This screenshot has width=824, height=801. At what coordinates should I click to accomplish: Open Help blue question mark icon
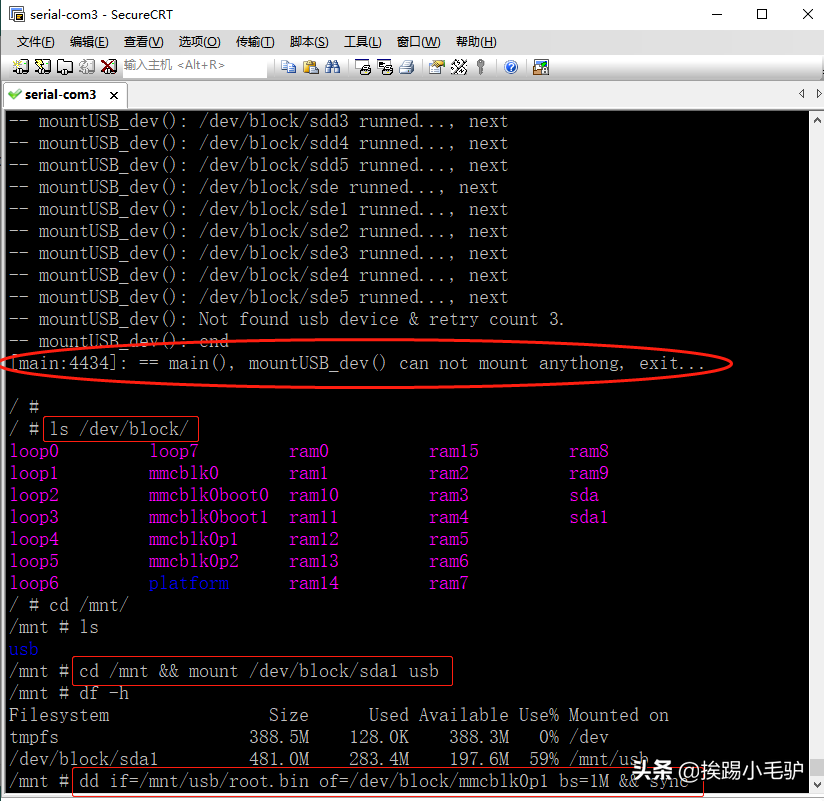tap(511, 67)
